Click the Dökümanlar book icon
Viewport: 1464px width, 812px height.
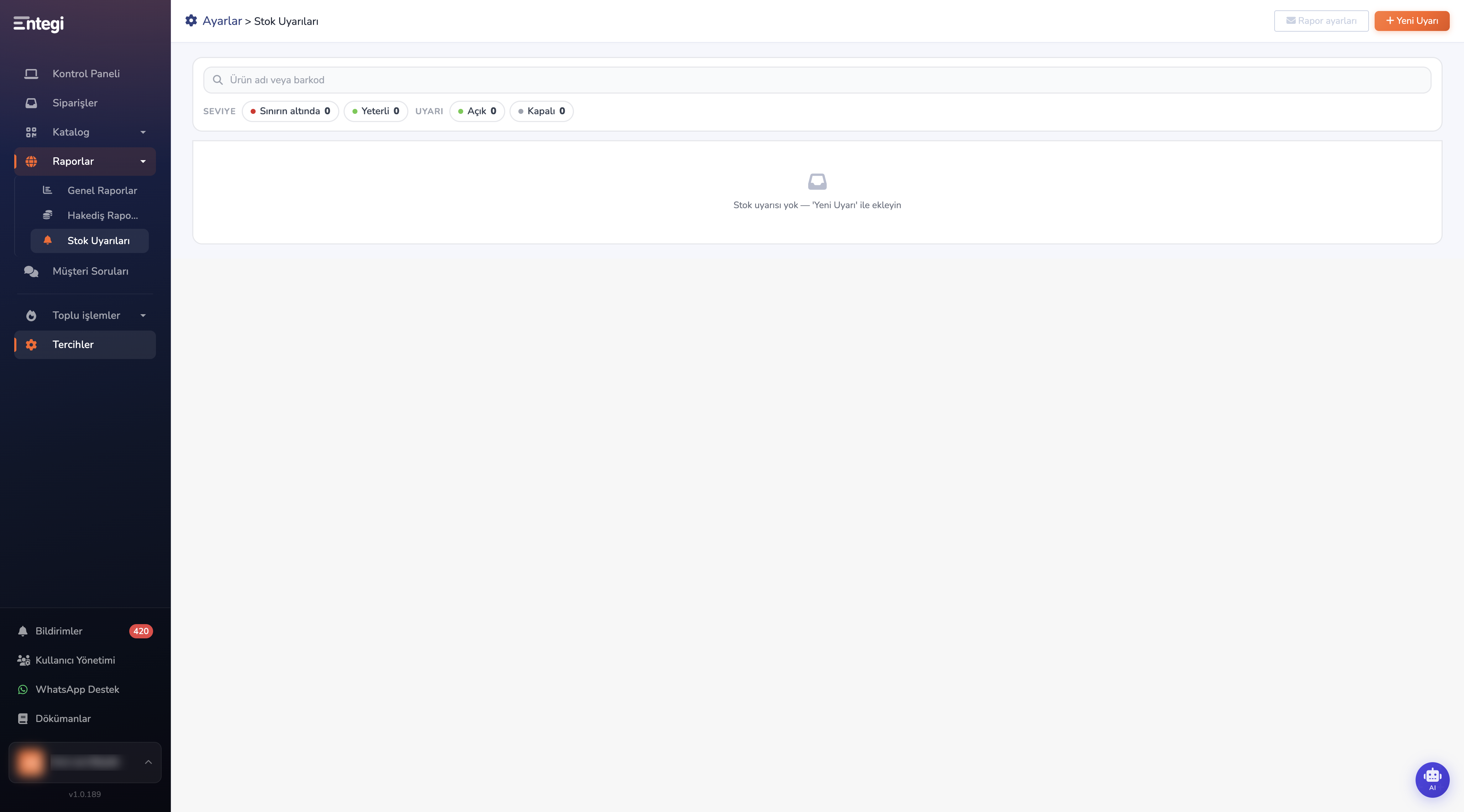23,718
